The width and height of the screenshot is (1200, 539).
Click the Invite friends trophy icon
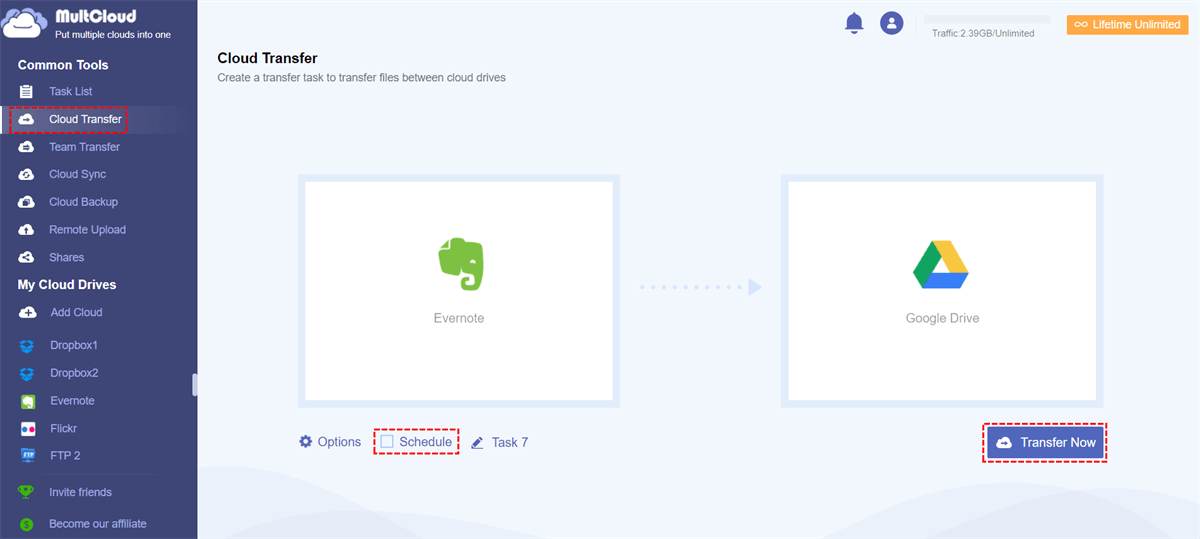pos(26,492)
